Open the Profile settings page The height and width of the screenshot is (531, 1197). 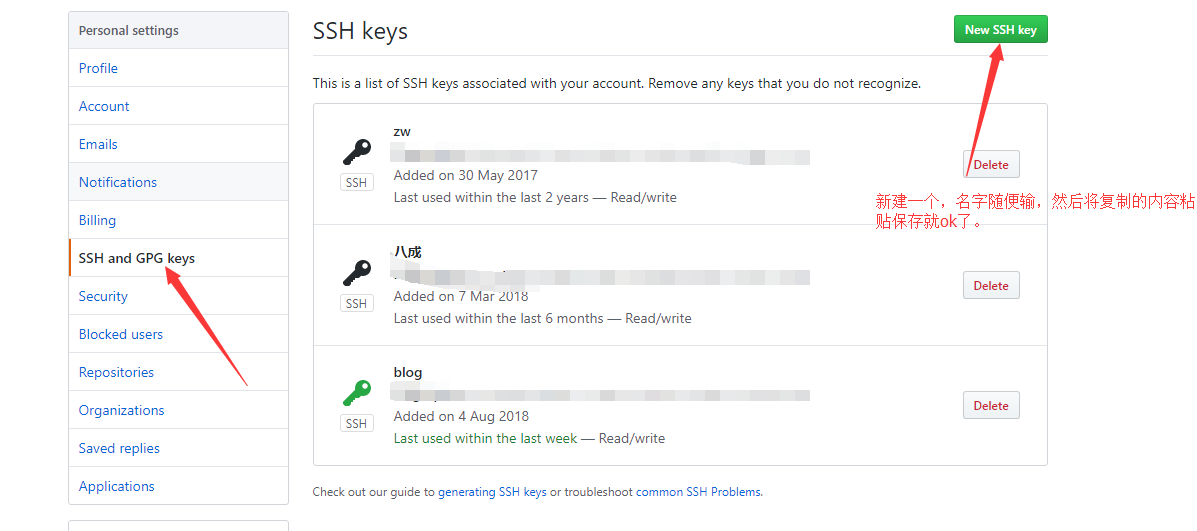pos(98,68)
